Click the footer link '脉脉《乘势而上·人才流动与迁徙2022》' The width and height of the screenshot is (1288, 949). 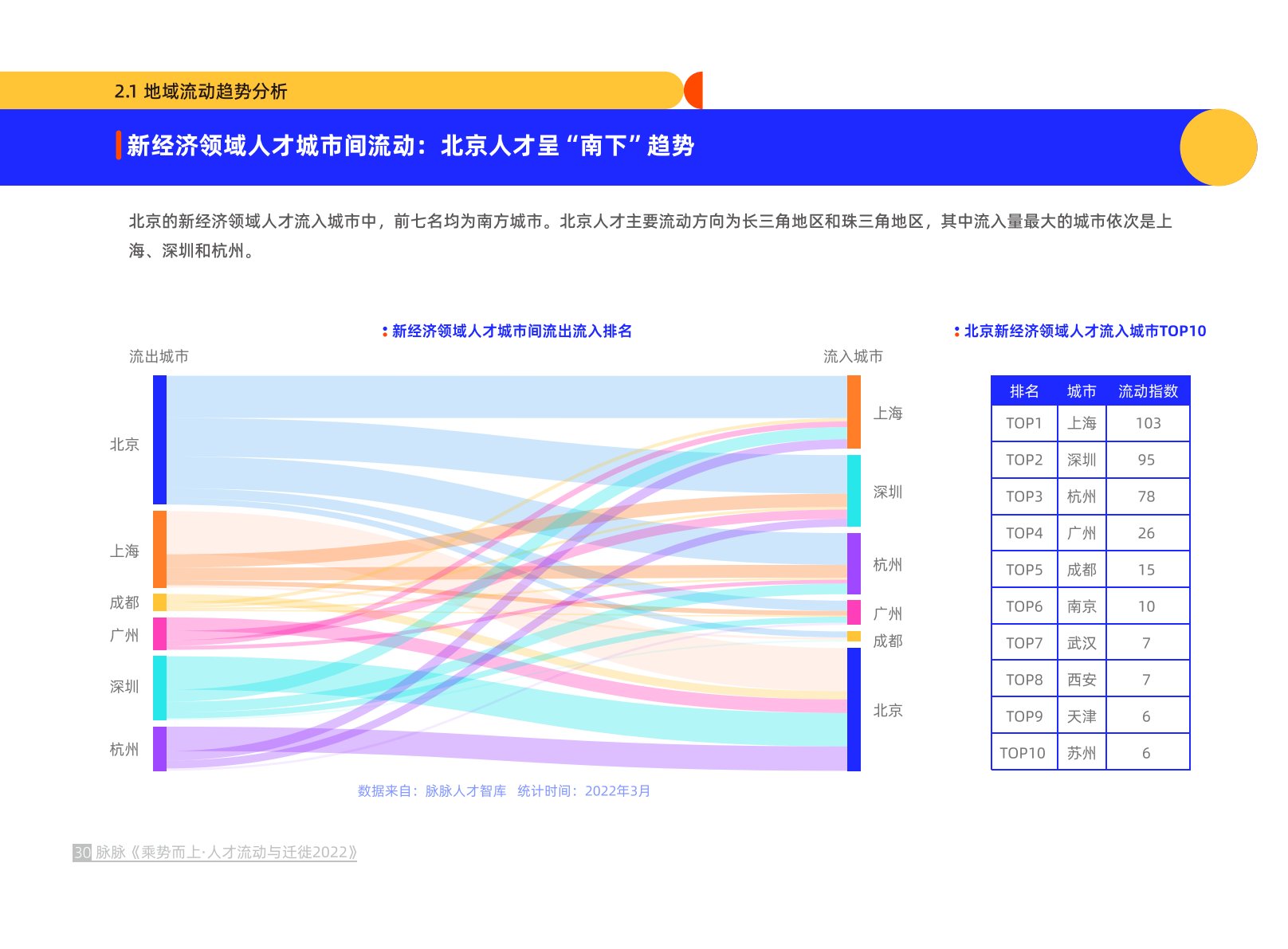point(226,852)
